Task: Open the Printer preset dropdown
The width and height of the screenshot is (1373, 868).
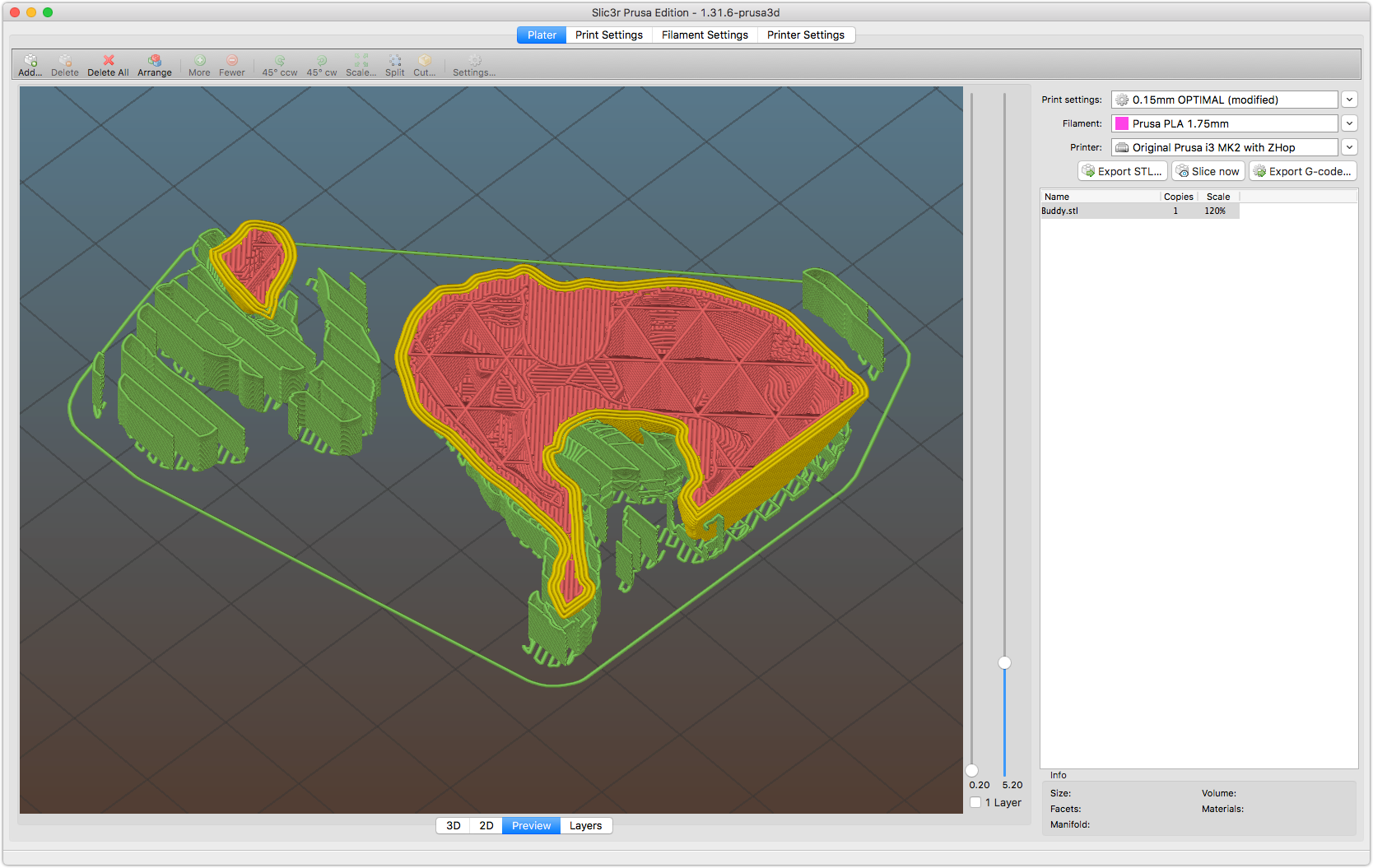Action: pos(1349,147)
